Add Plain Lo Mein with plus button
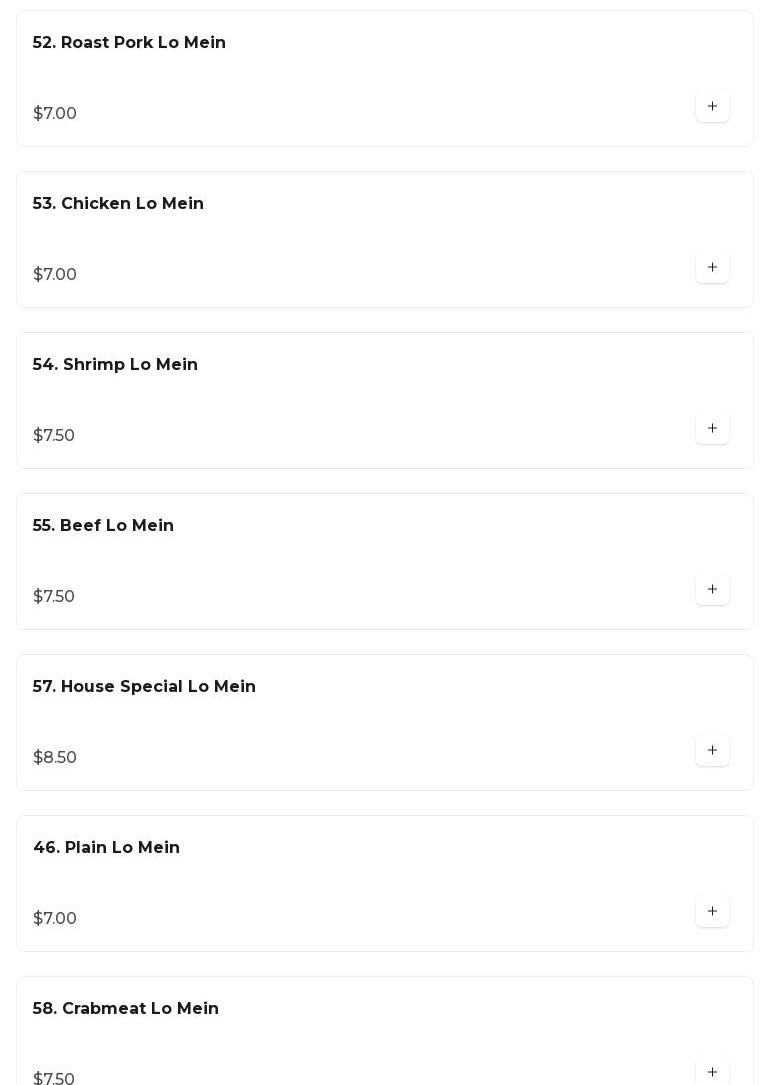The width and height of the screenshot is (770, 1085). [712, 912]
